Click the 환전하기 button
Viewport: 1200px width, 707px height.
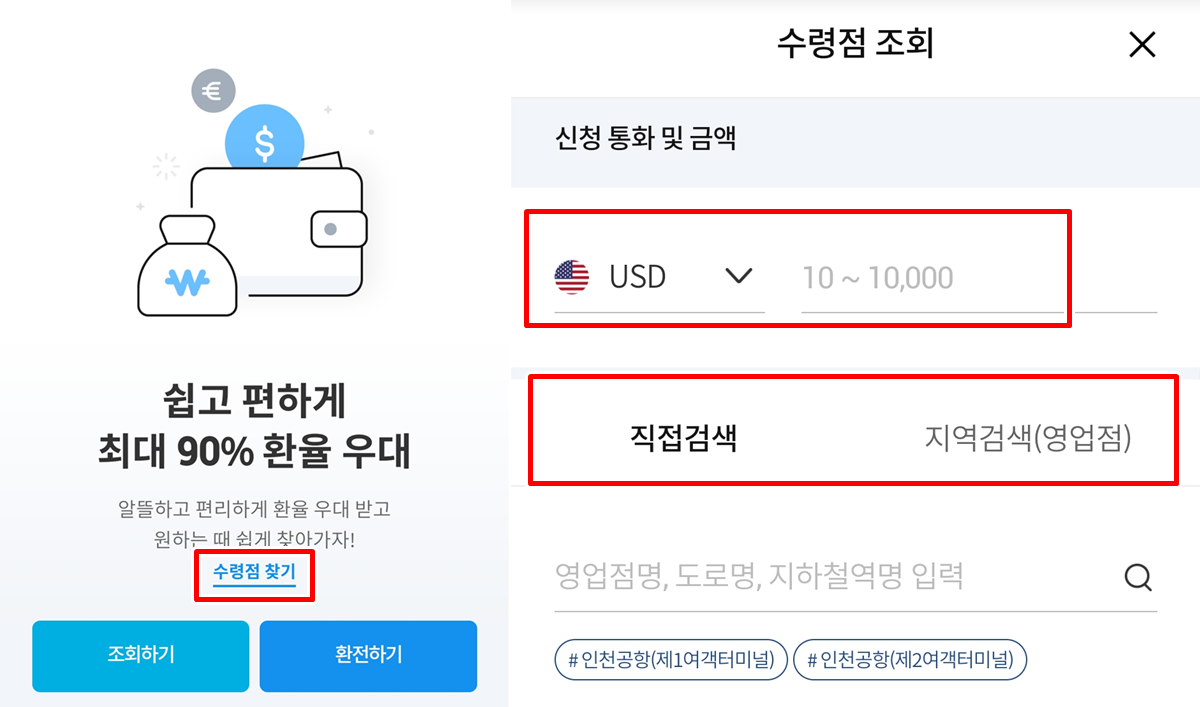(368, 656)
